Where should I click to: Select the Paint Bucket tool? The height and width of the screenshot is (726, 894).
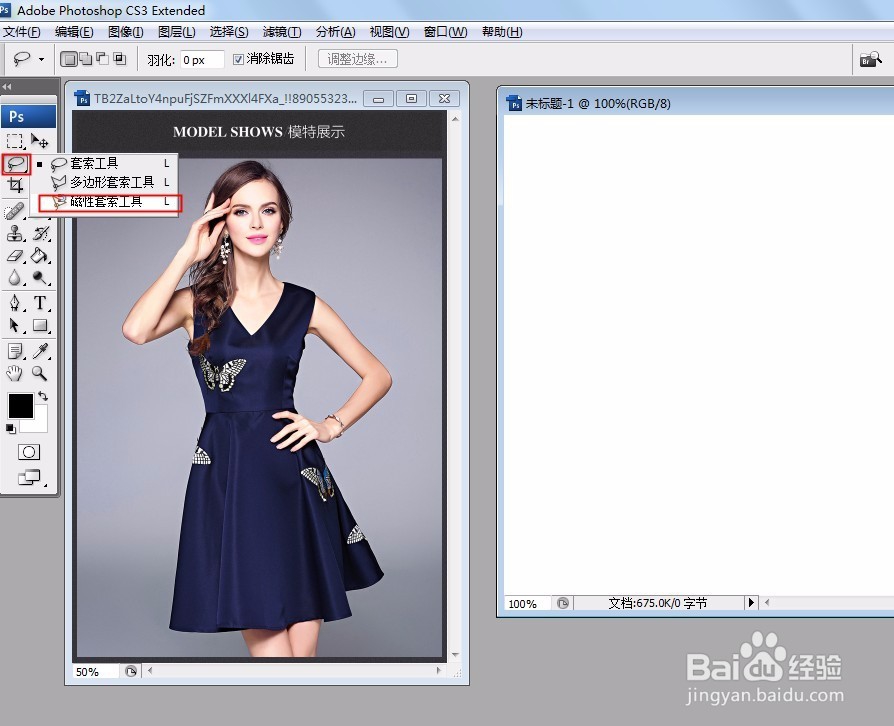[x=40, y=255]
